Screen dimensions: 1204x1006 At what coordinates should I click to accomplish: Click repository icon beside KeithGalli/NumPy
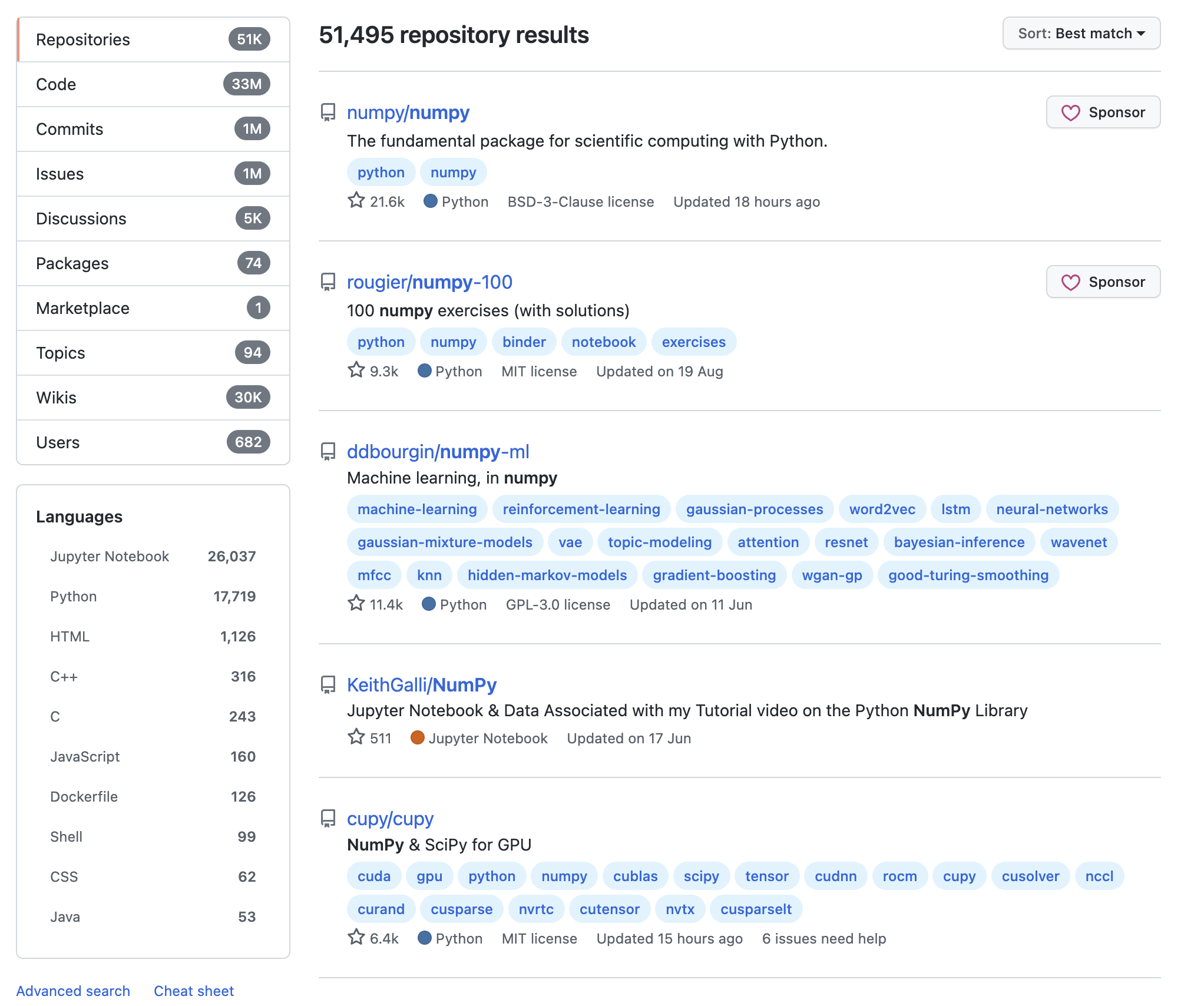click(328, 684)
